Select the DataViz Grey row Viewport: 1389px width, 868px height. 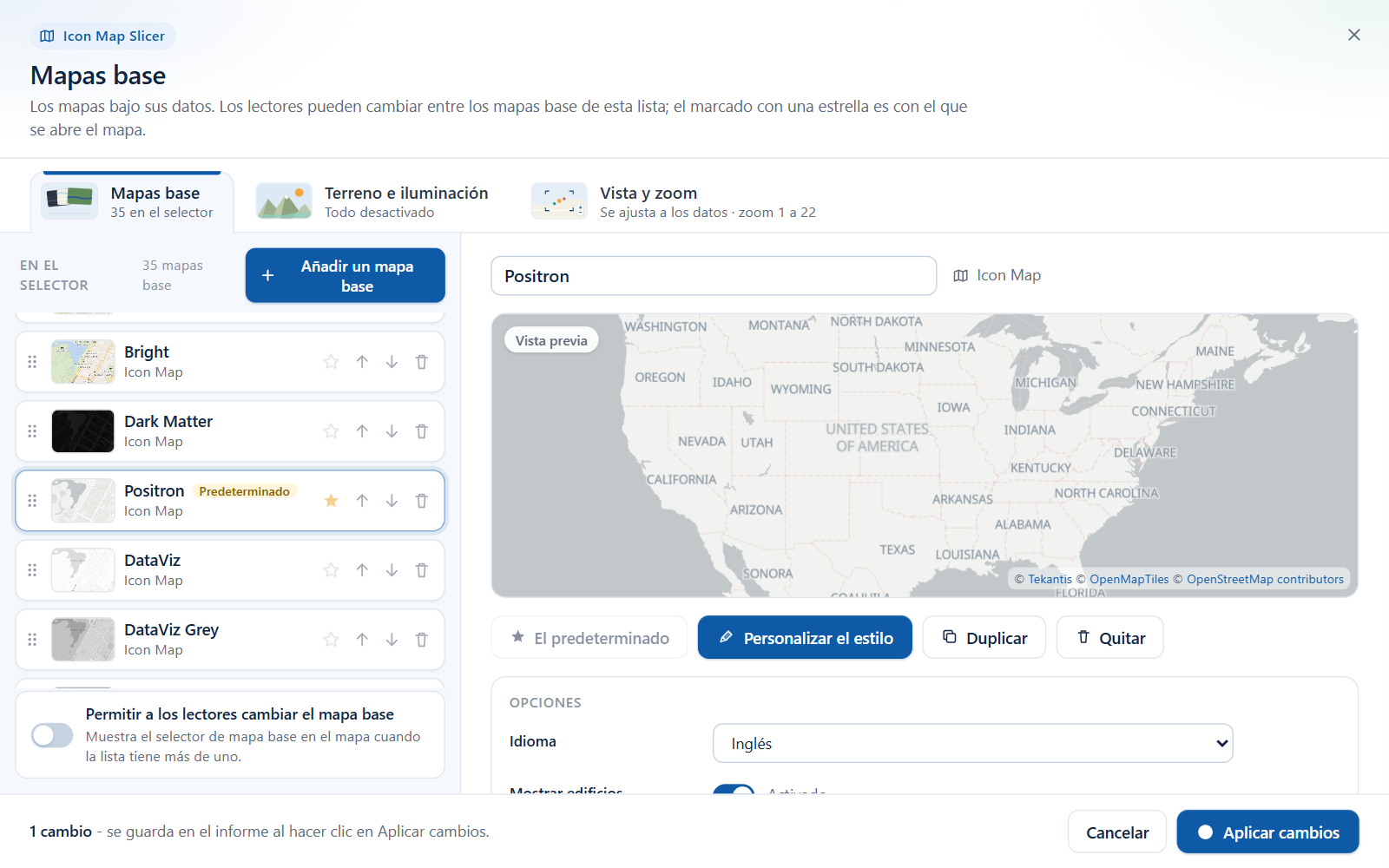[x=230, y=640]
